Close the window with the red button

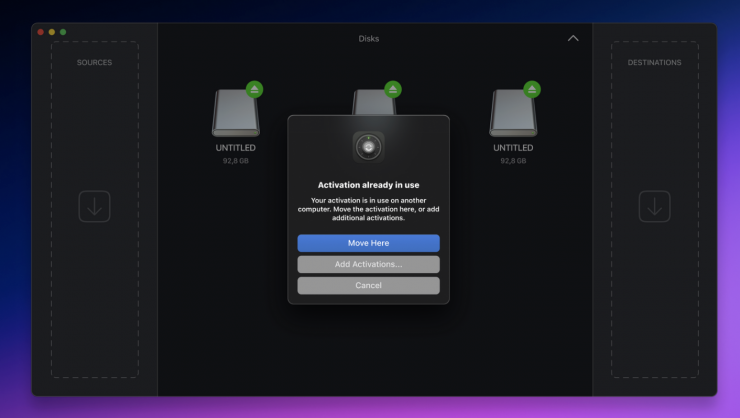[41, 32]
